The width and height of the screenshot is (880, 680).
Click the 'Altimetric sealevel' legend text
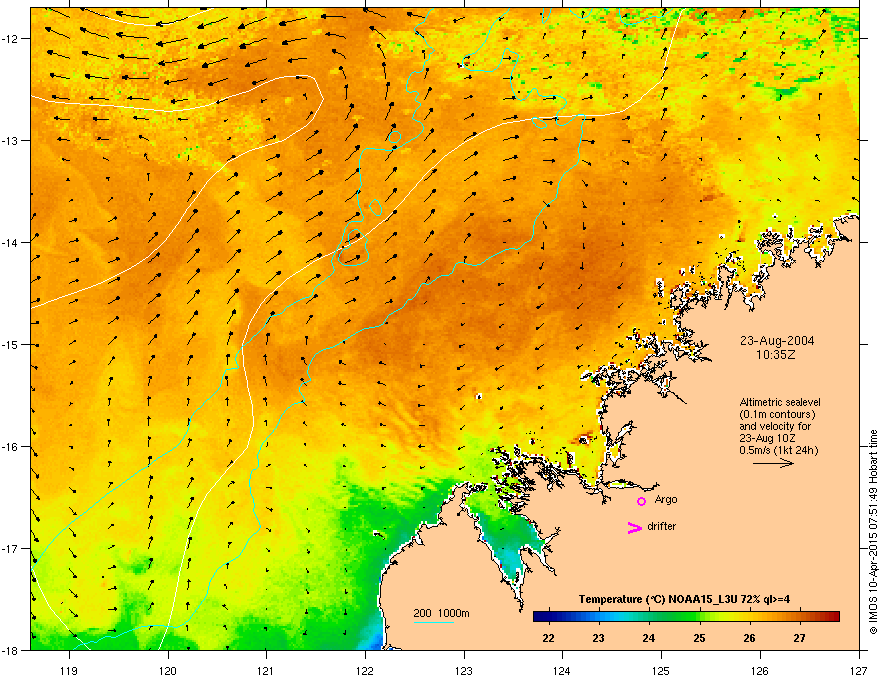coord(780,402)
